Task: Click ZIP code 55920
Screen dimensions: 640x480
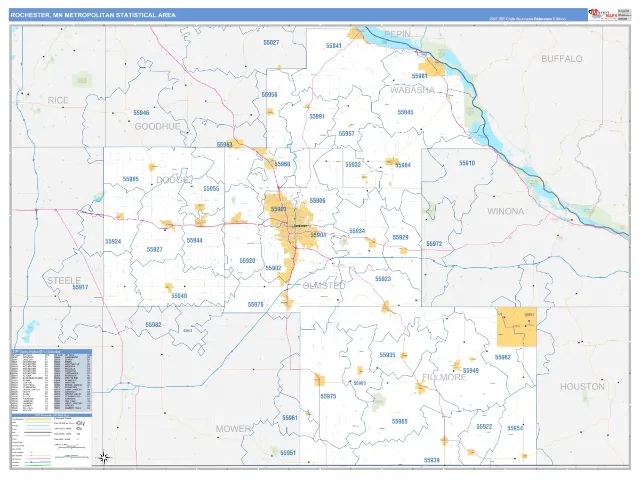Action: click(x=247, y=261)
